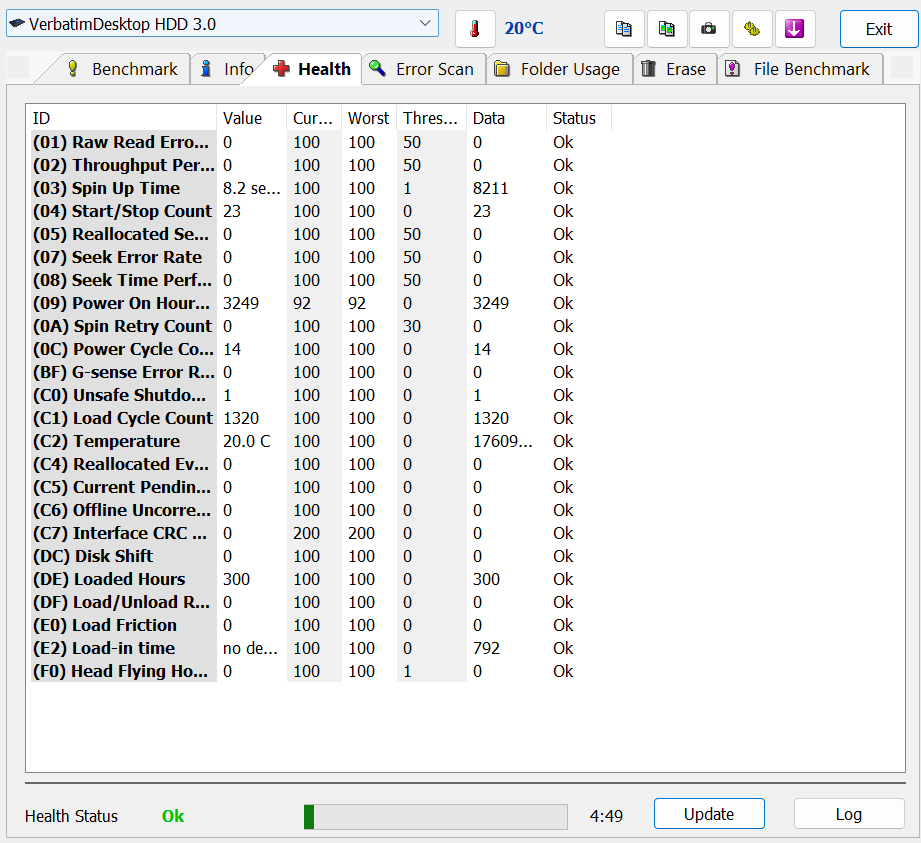Click the copy screenshot to clipboard icon

tap(666, 29)
